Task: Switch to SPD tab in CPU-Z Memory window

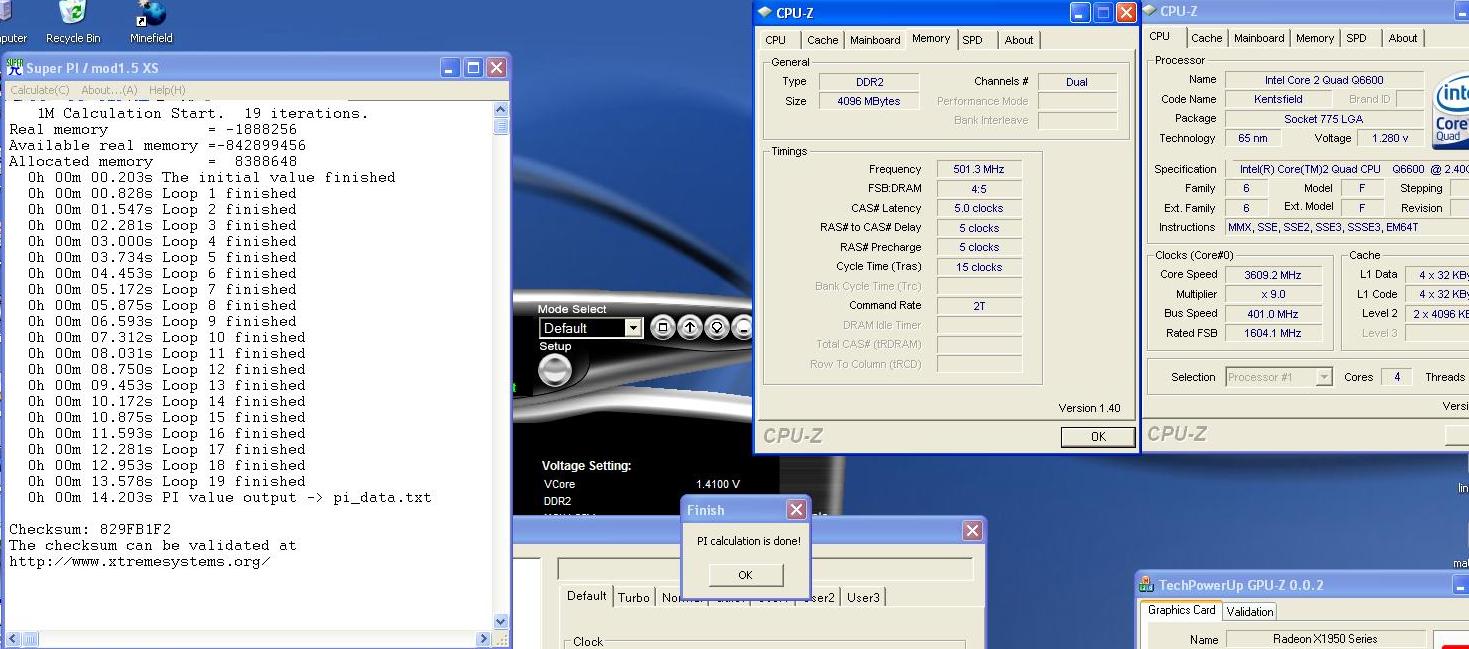Action: pyautogui.click(x=972, y=40)
